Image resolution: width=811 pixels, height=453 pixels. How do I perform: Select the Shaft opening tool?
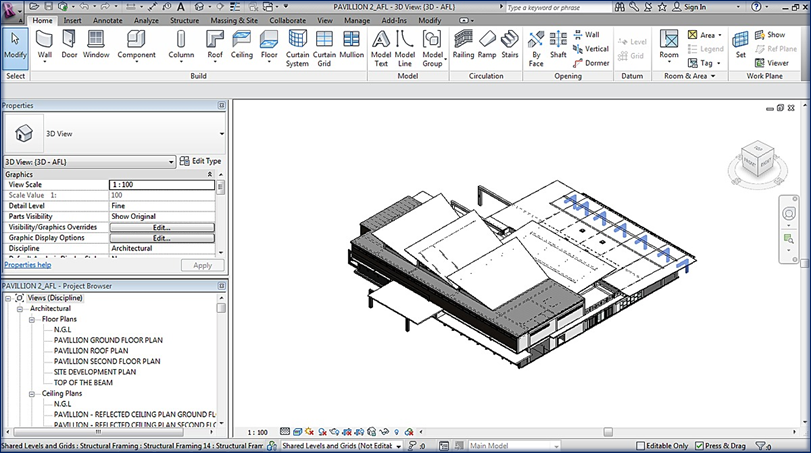[558, 43]
